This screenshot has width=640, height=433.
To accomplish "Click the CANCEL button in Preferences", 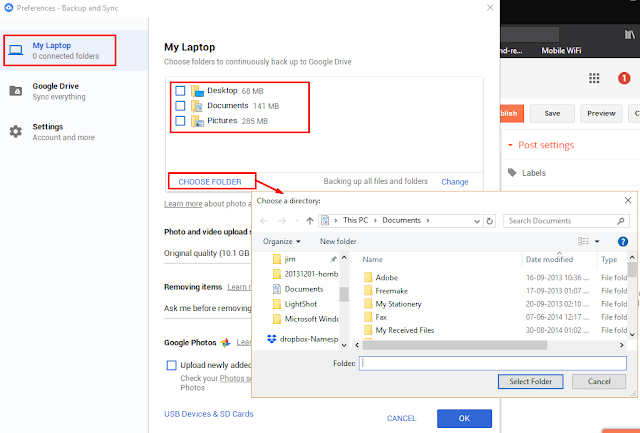I will 401,418.
